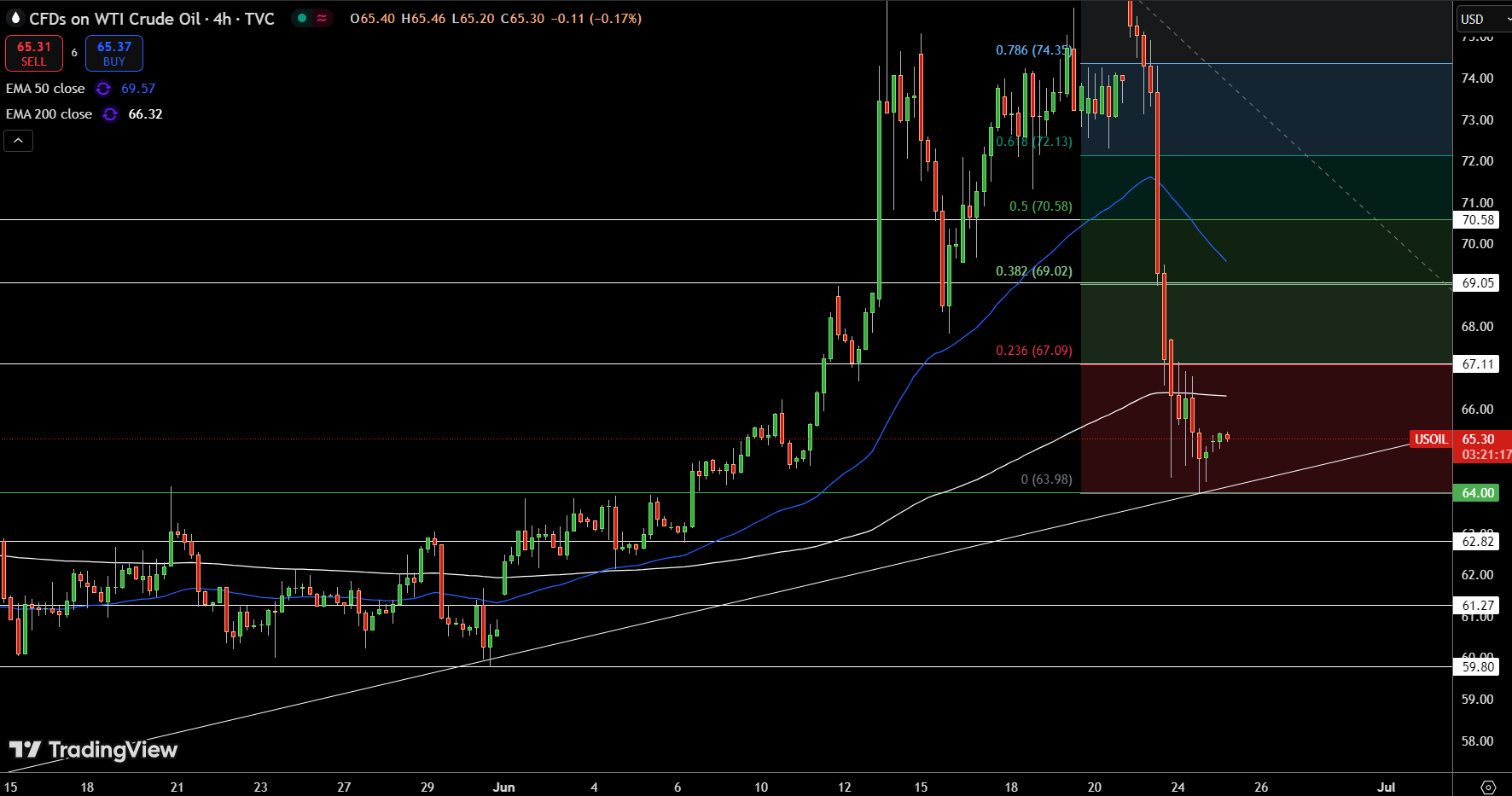Click Fibonacci label 0.786 (74.35)
The width and height of the screenshot is (1512, 796).
1033,50
